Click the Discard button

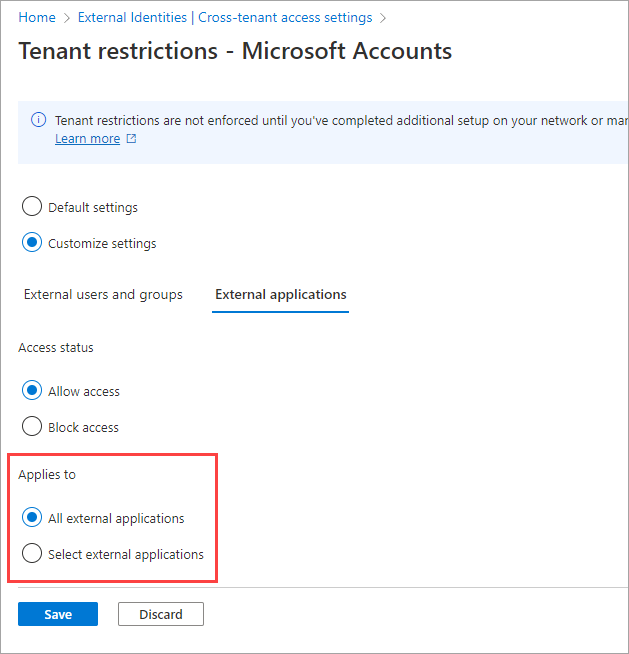[x=161, y=614]
